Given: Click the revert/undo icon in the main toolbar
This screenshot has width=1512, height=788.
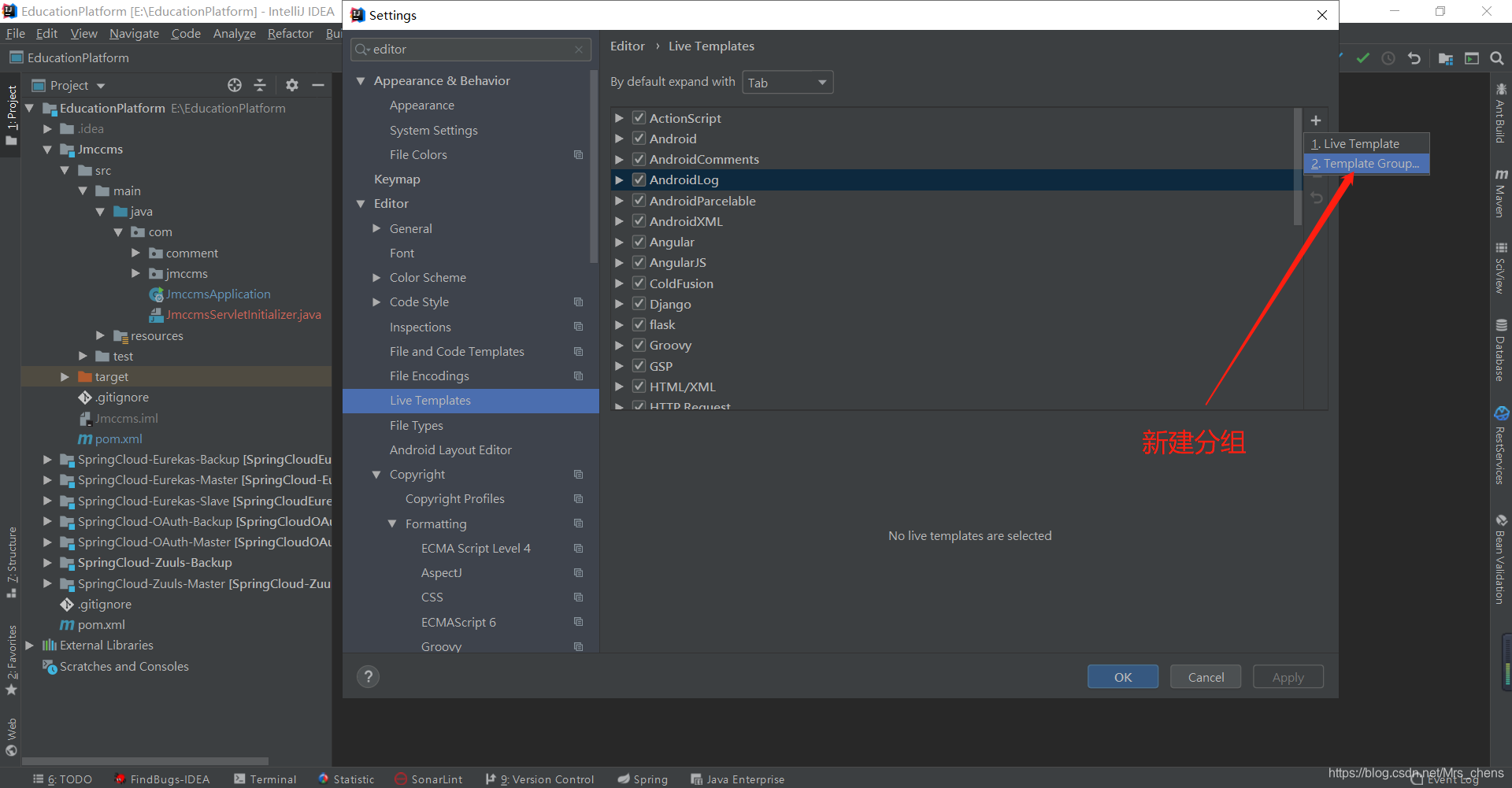Looking at the screenshot, I should click(x=1414, y=58).
